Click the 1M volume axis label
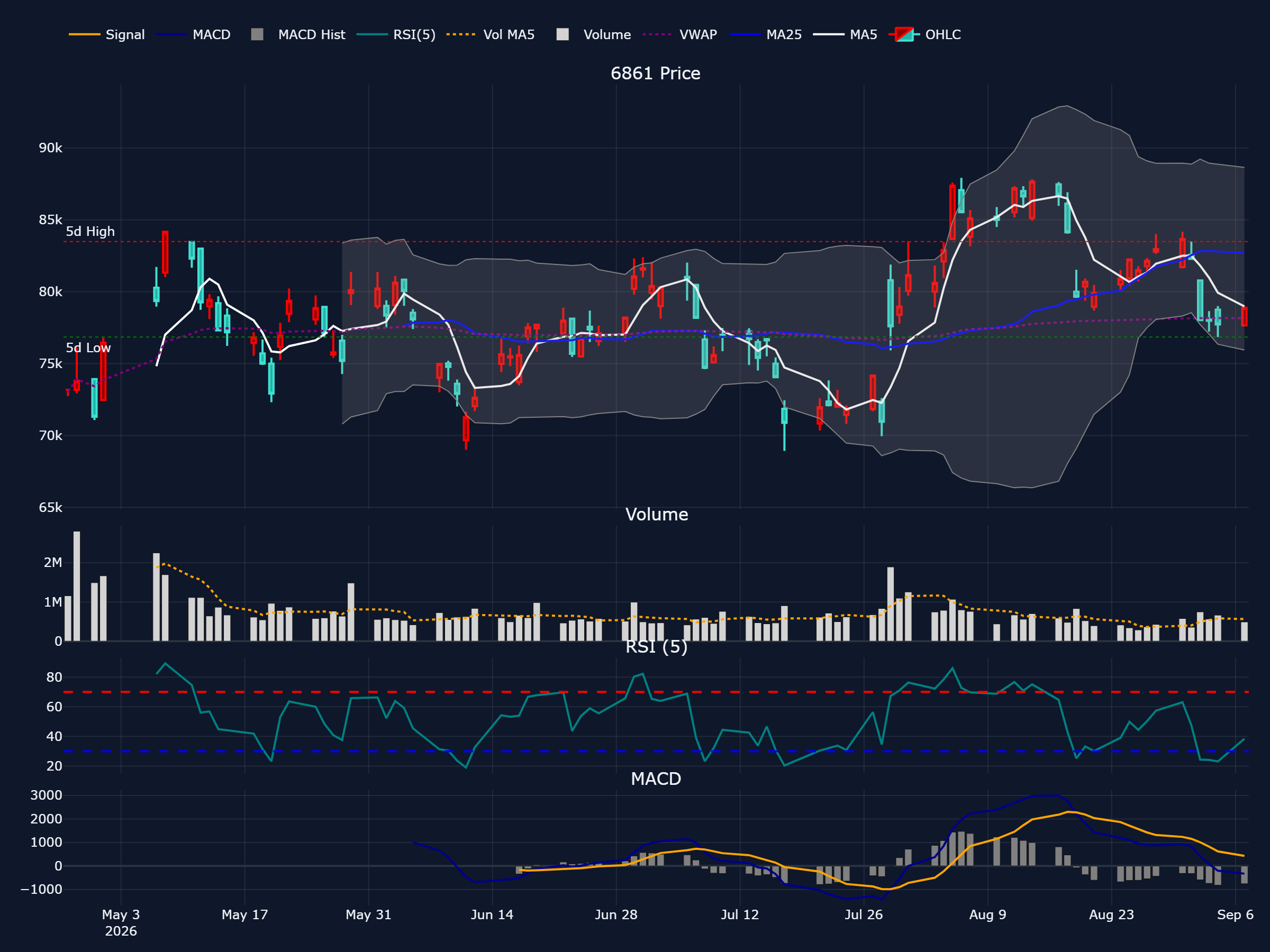The height and width of the screenshot is (952, 1270). click(53, 602)
